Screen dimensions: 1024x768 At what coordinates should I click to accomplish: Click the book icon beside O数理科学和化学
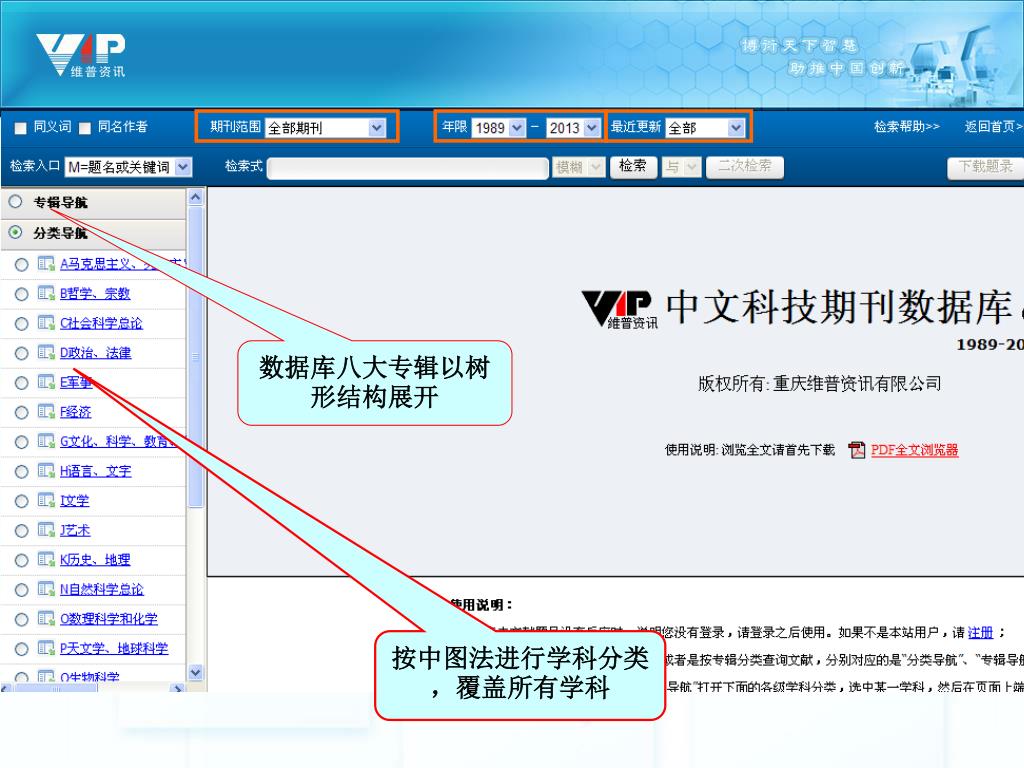46,618
